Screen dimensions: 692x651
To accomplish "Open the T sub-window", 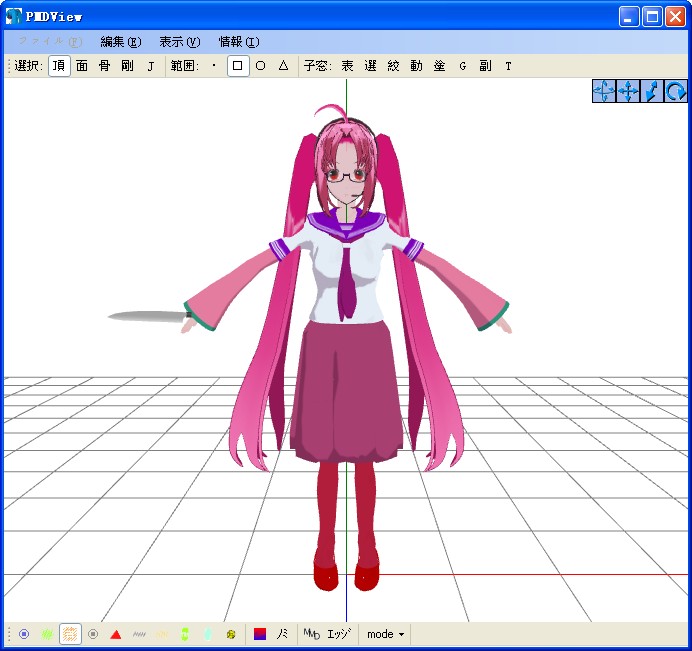I will coord(508,66).
